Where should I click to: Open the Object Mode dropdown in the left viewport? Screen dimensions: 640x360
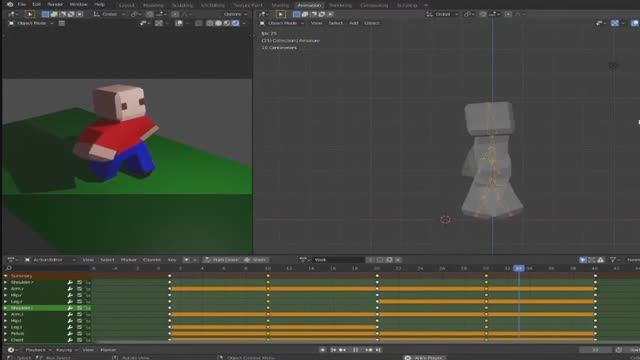[x=31, y=23]
